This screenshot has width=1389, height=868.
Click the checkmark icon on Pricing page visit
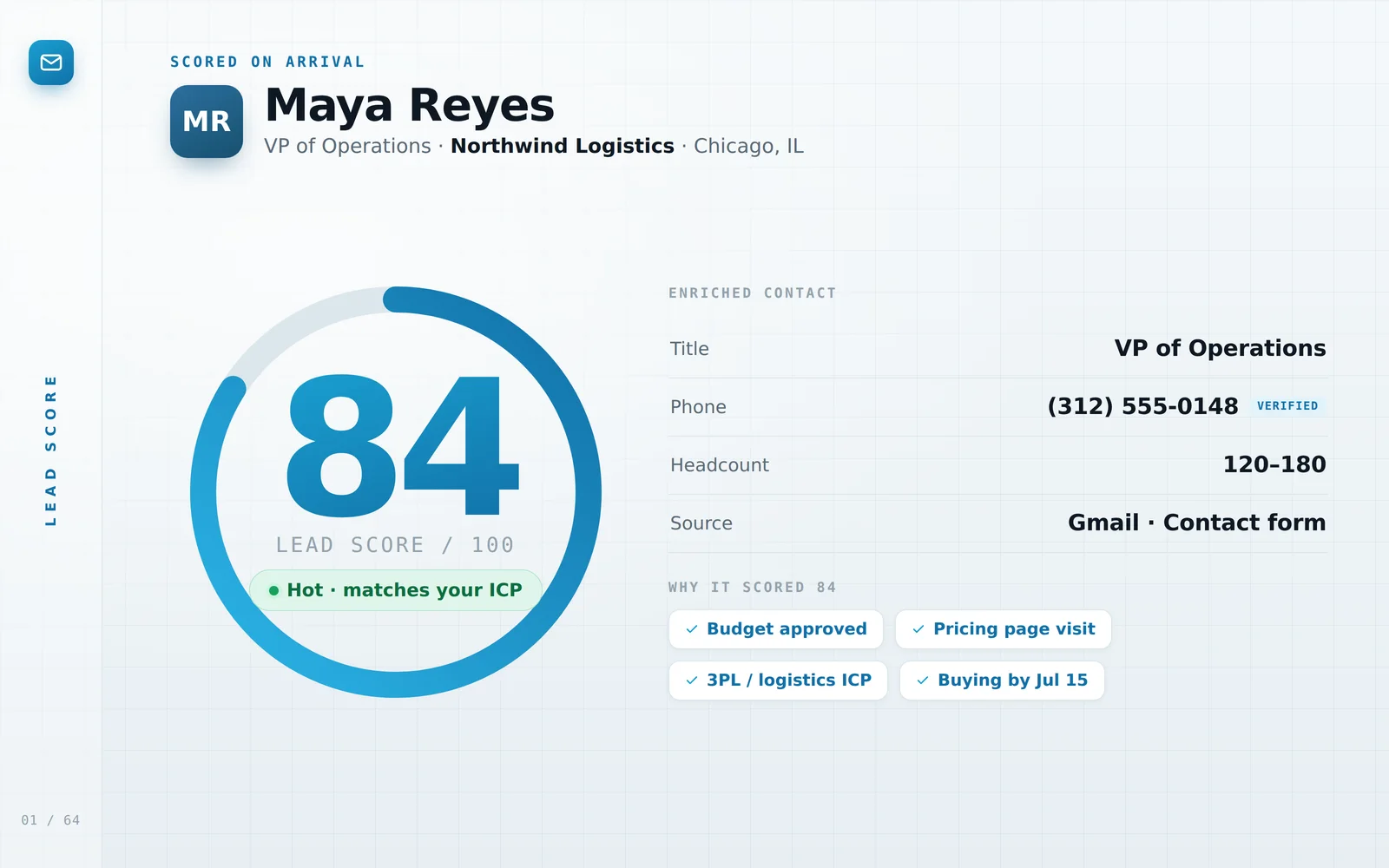(x=918, y=629)
